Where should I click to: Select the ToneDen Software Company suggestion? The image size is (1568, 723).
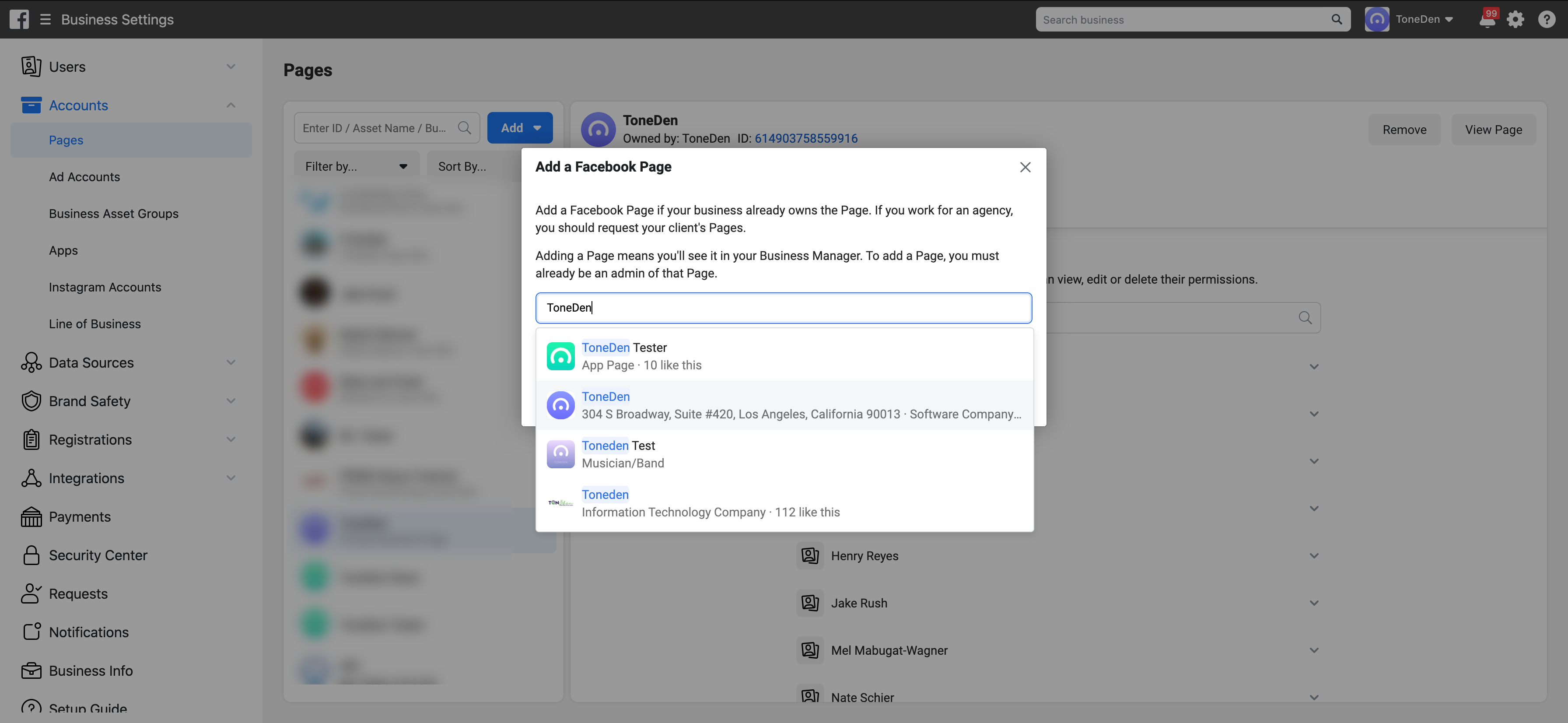click(x=784, y=405)
